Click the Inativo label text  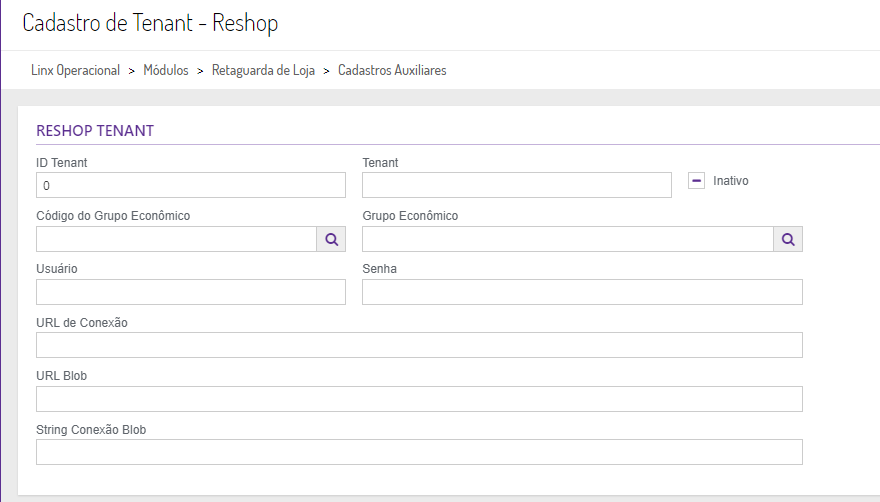[731, 181]
